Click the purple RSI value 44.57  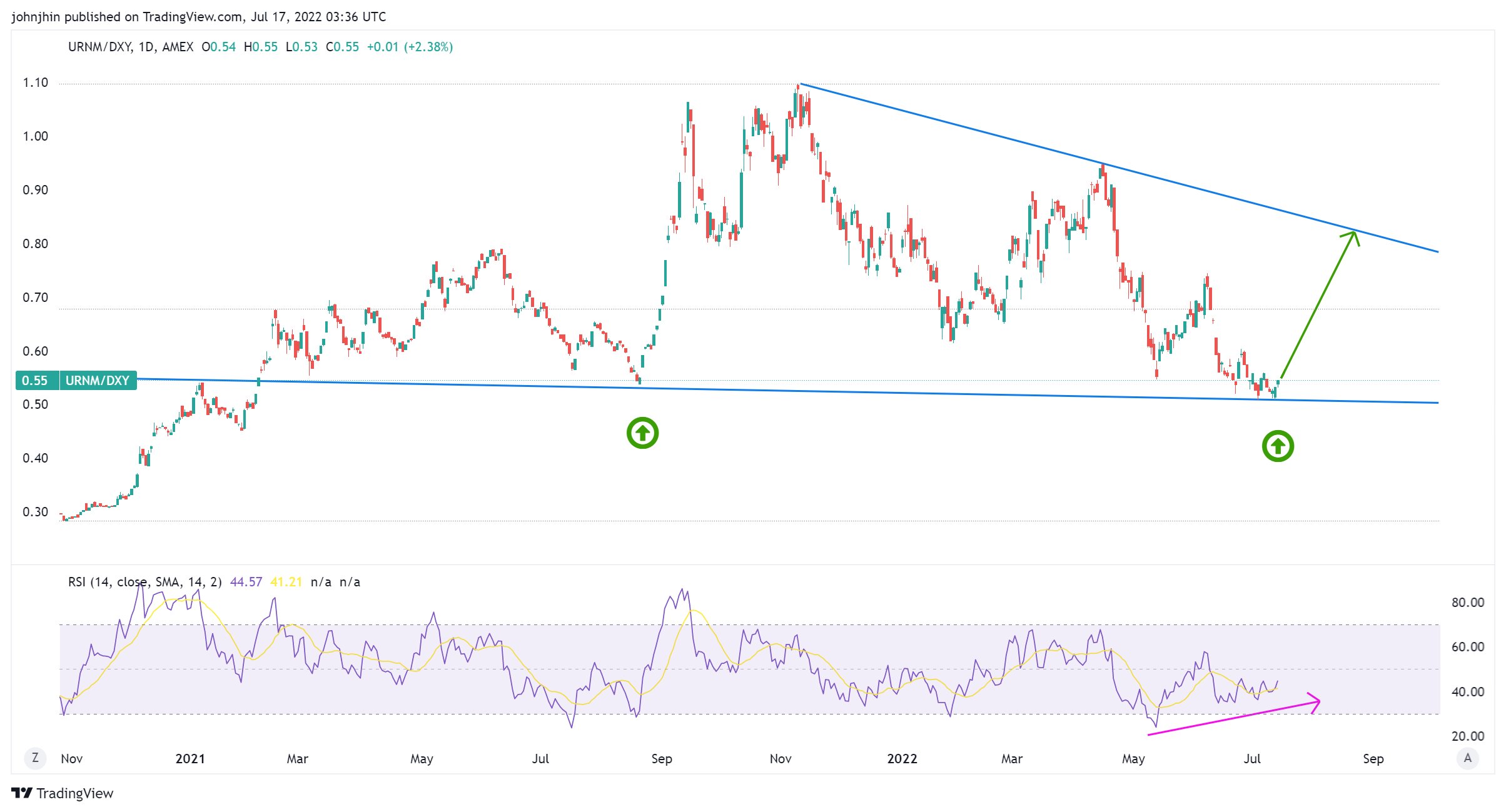pos(246,582)
